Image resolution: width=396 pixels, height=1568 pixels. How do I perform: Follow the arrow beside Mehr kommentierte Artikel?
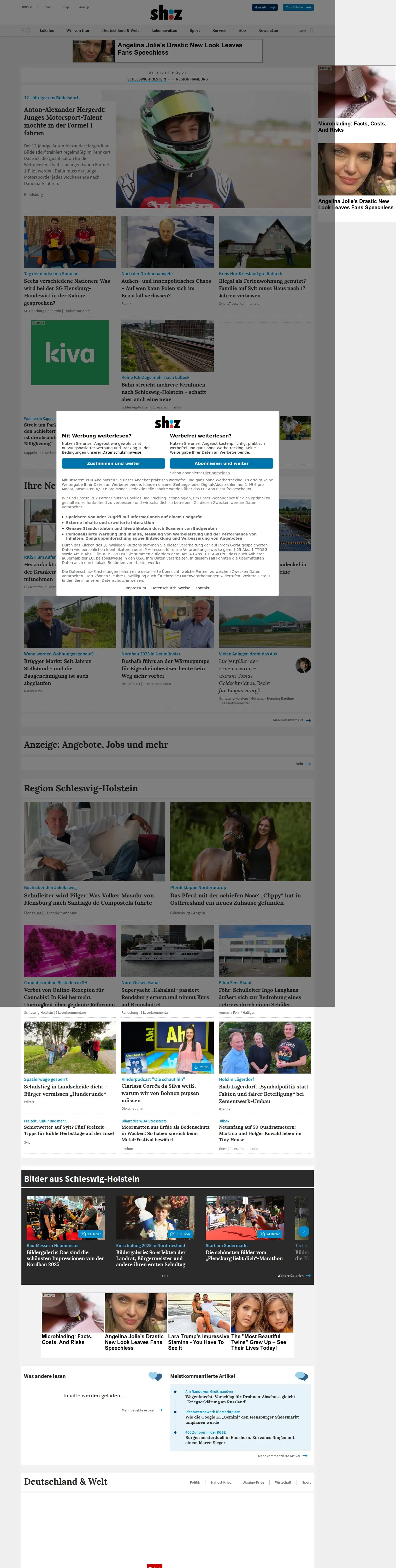coord(305,1455)
